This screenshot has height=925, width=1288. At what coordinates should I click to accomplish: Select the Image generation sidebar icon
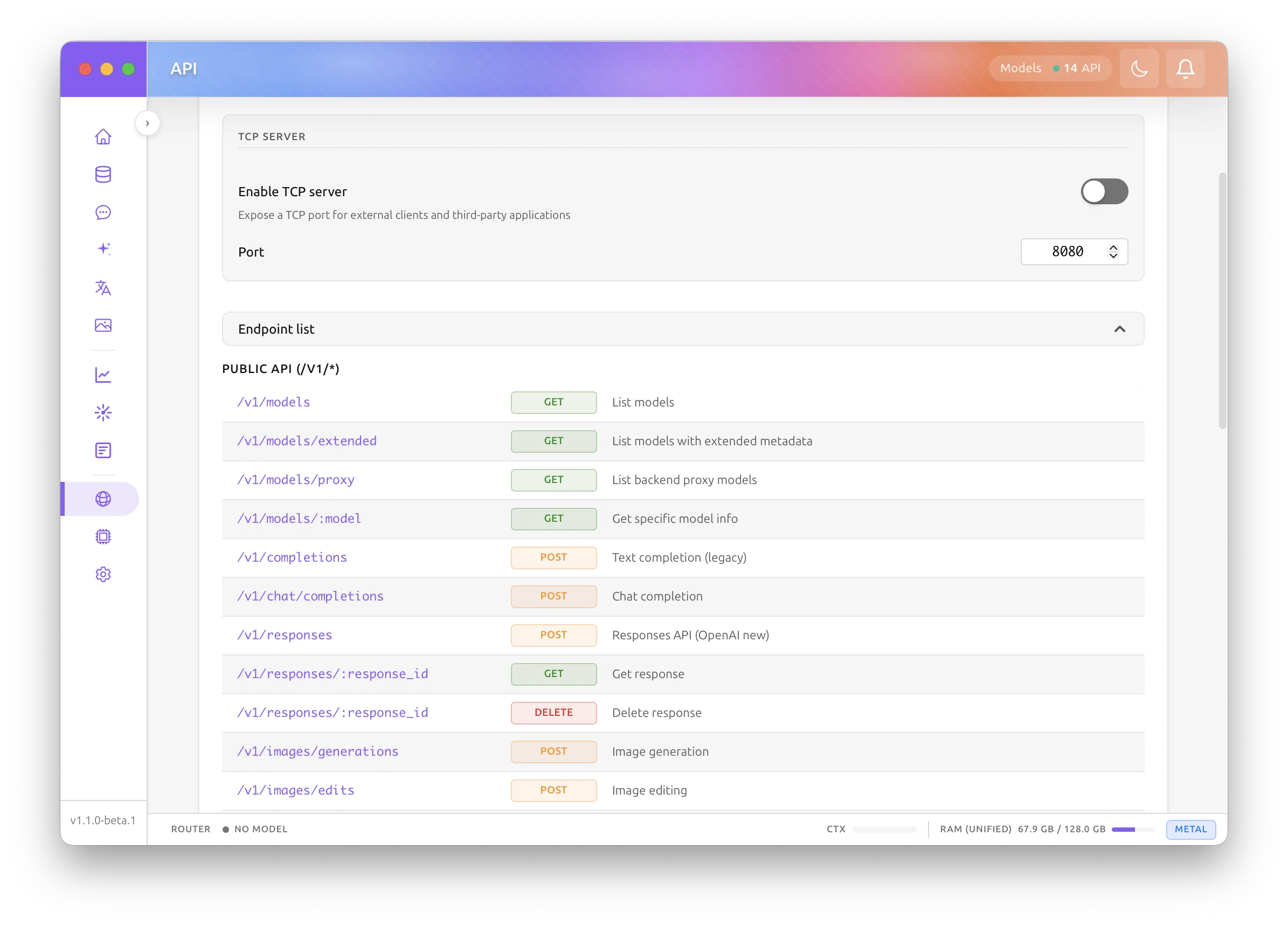tap(103, 326)
